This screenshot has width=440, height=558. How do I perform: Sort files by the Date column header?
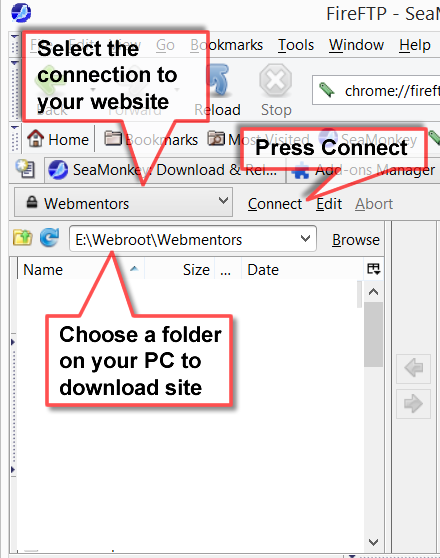point(302,269)
